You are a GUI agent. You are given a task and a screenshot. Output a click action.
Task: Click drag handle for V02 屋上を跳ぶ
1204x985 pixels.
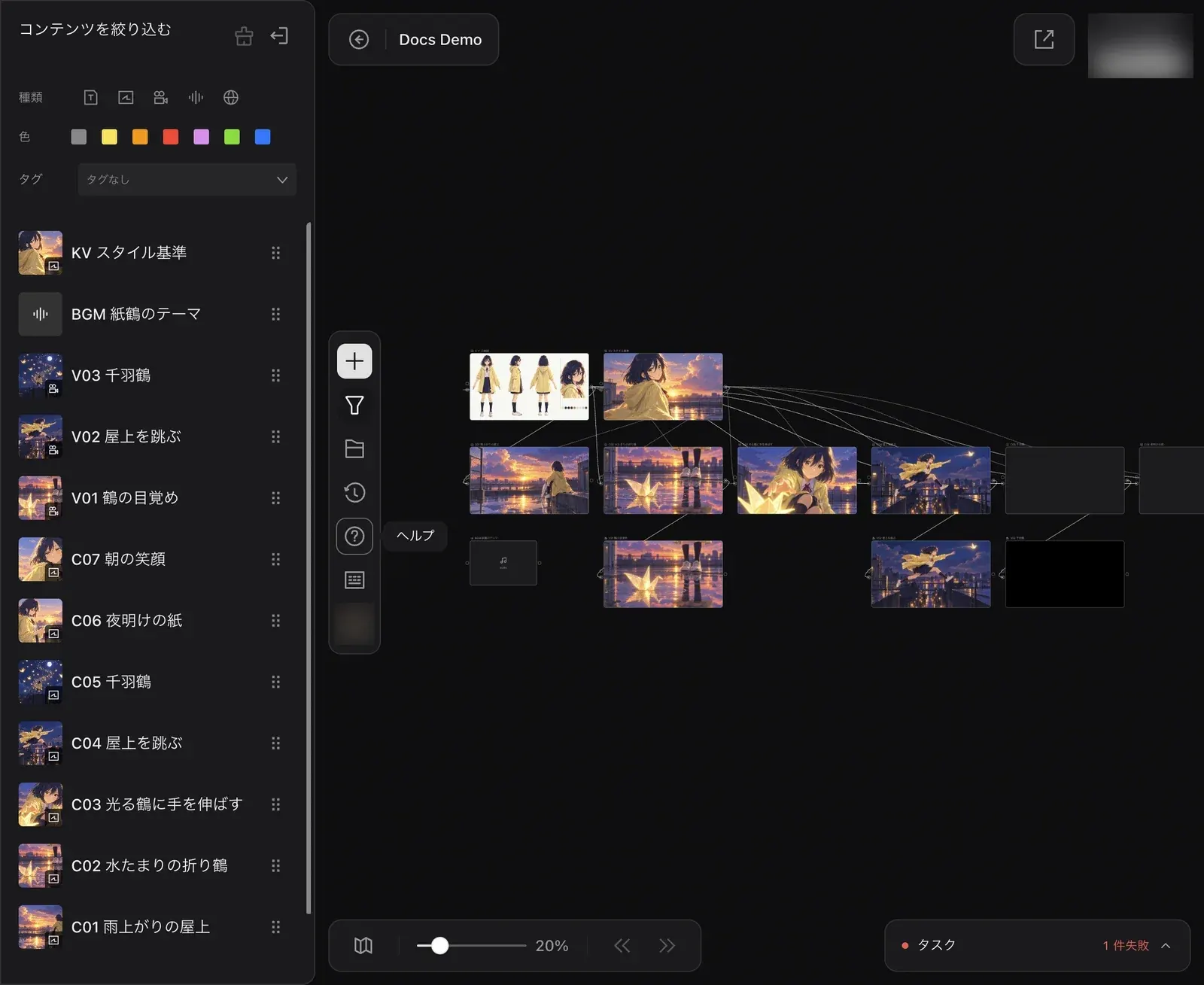point(275,436)
